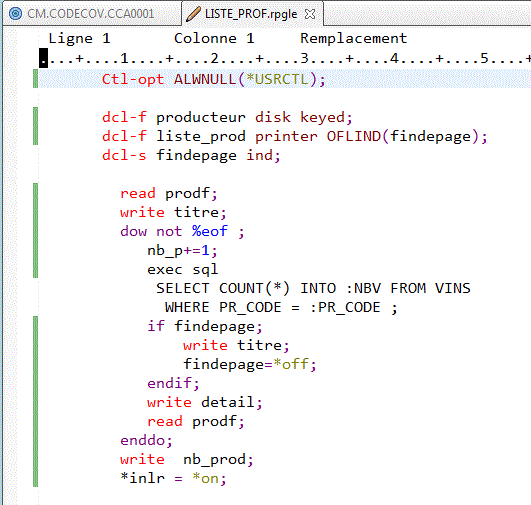Click the green coverage marker beside Ctl-opt line
Image resolution: width=531 pixels, height=505 pixels.
[x=36, y=79]
